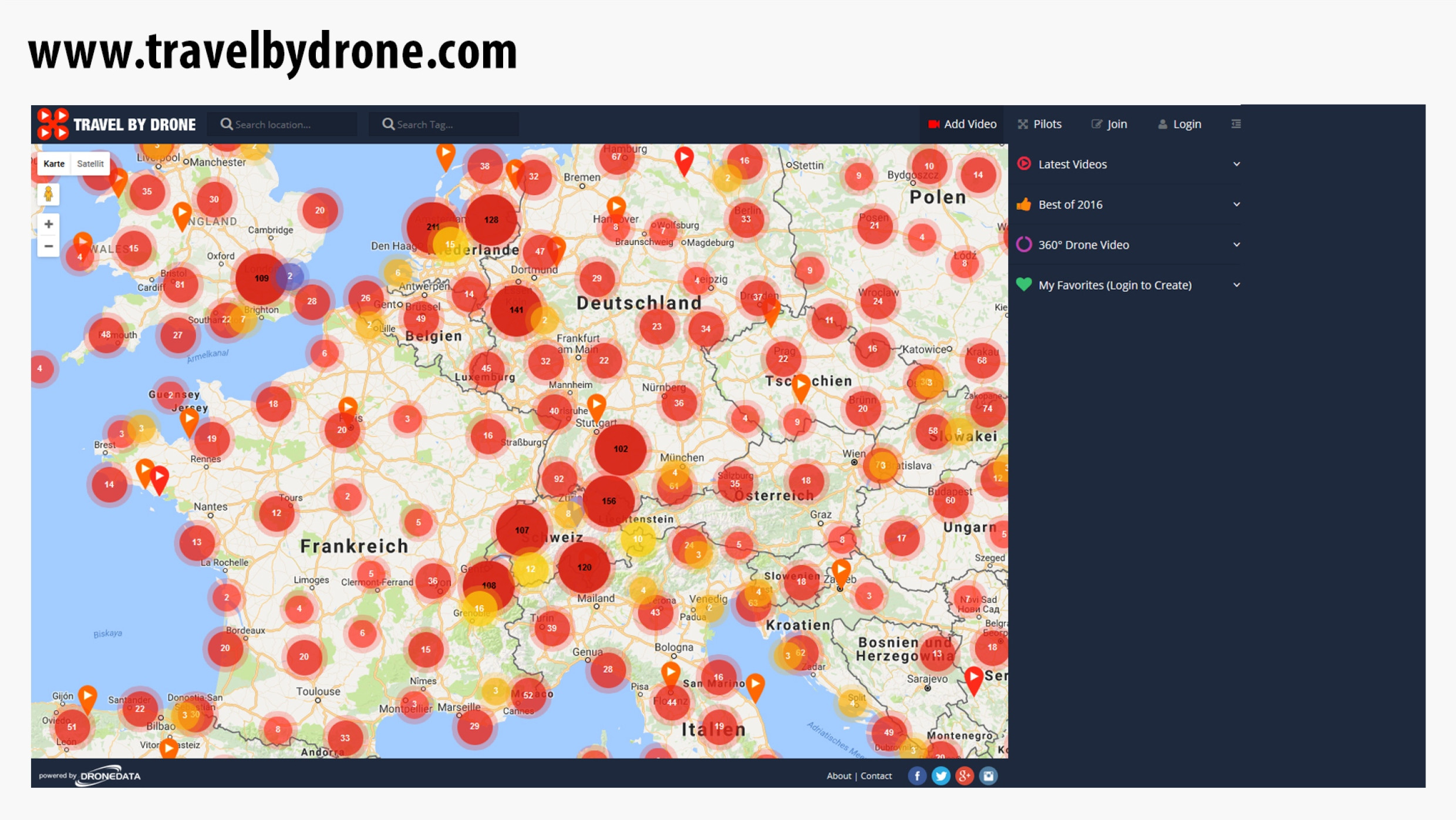Click the Google Plus footer icon
This screenshot has width=1456, height=820.
(x=964, y=776)
